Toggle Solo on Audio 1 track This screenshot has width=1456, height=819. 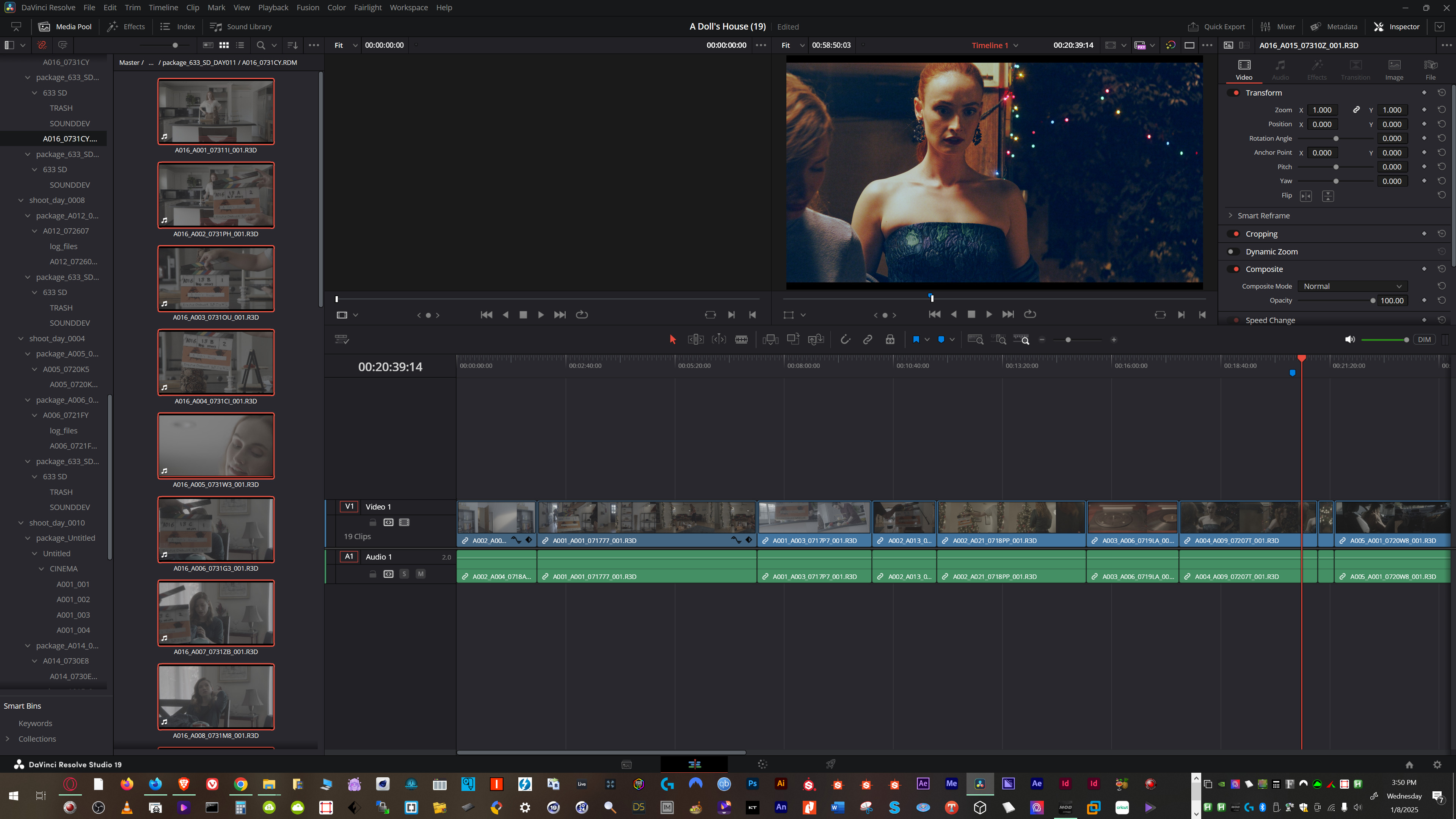click(x=404, y=574)
